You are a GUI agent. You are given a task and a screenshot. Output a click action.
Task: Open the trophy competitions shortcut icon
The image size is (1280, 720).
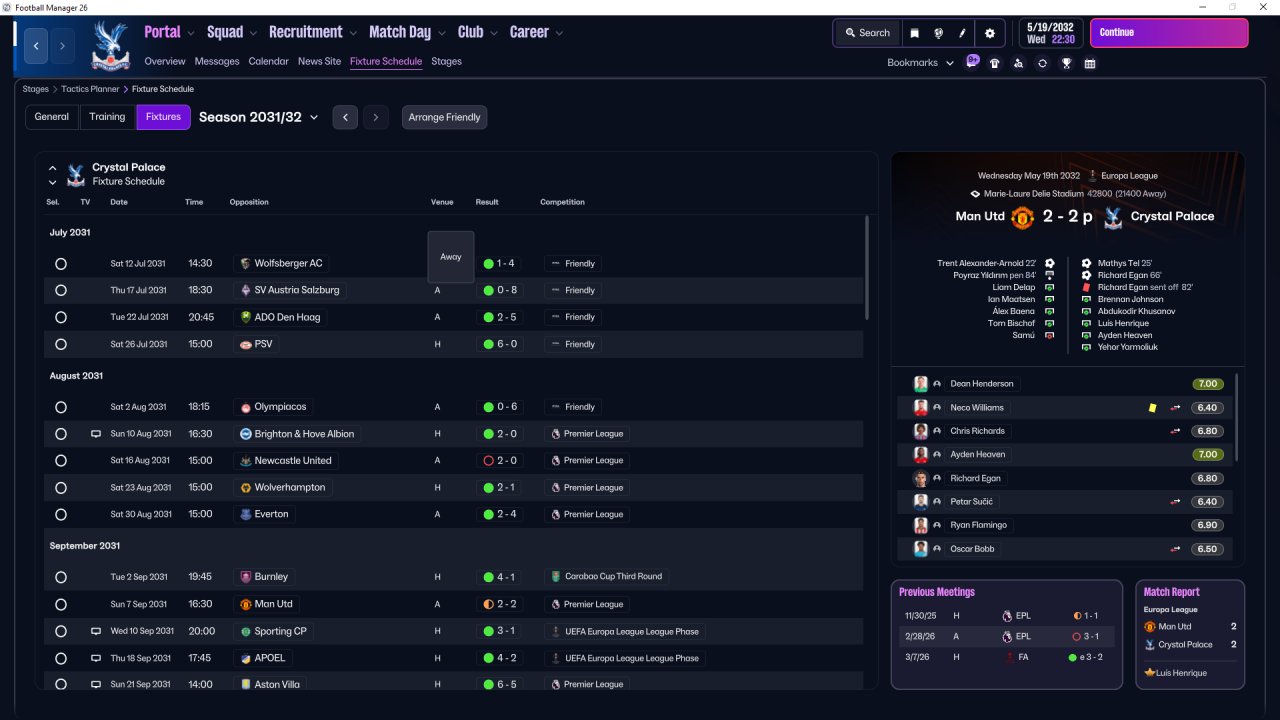pos(1067,63)
